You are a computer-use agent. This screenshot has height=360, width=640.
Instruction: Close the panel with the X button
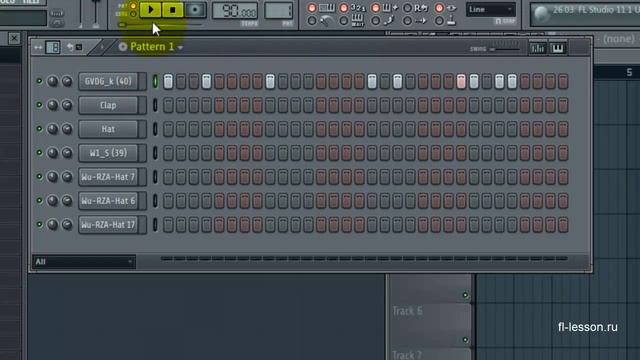click(14, 38)
